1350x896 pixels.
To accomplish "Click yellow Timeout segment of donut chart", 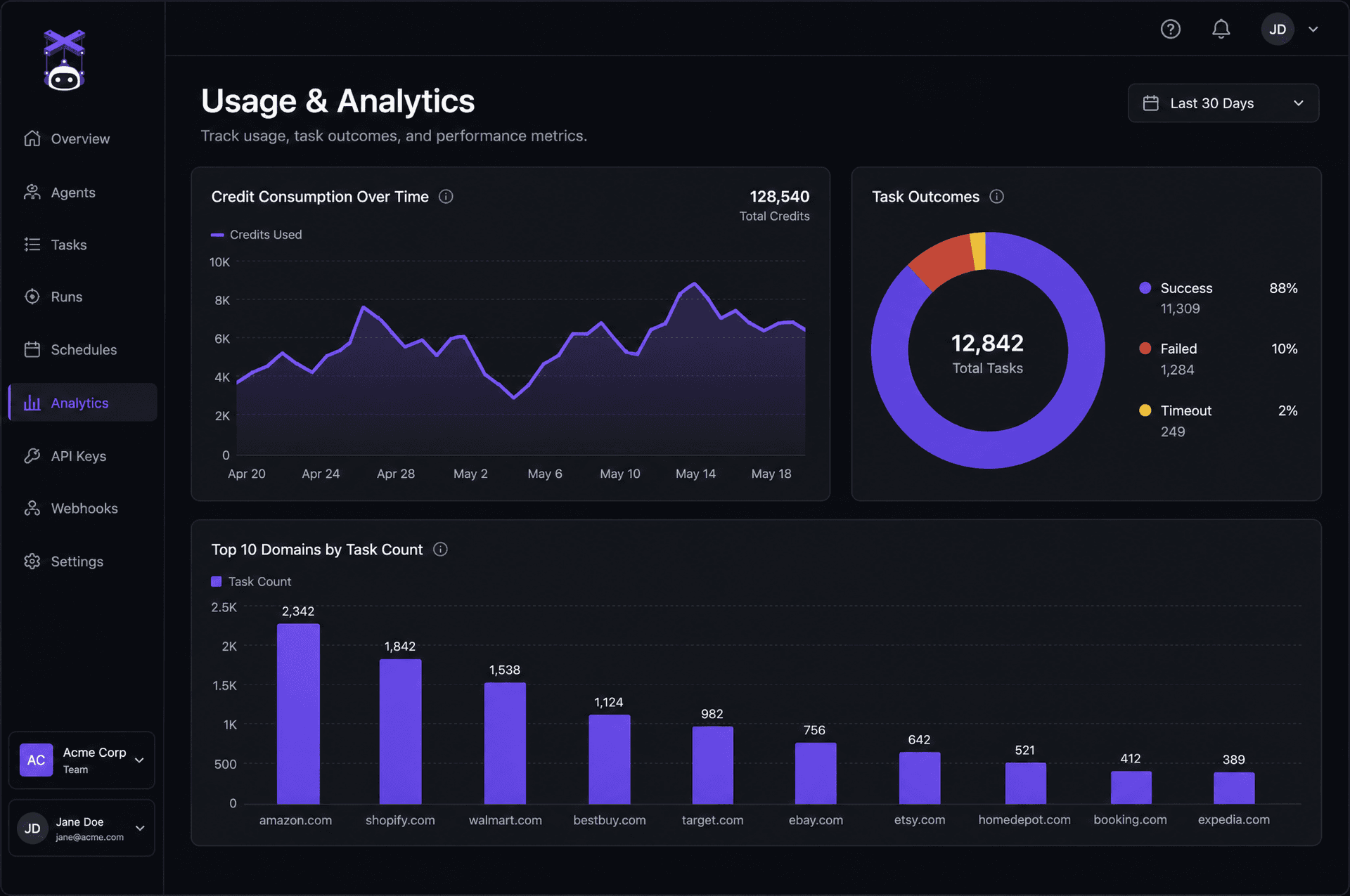I will click(x=979, y=251).
